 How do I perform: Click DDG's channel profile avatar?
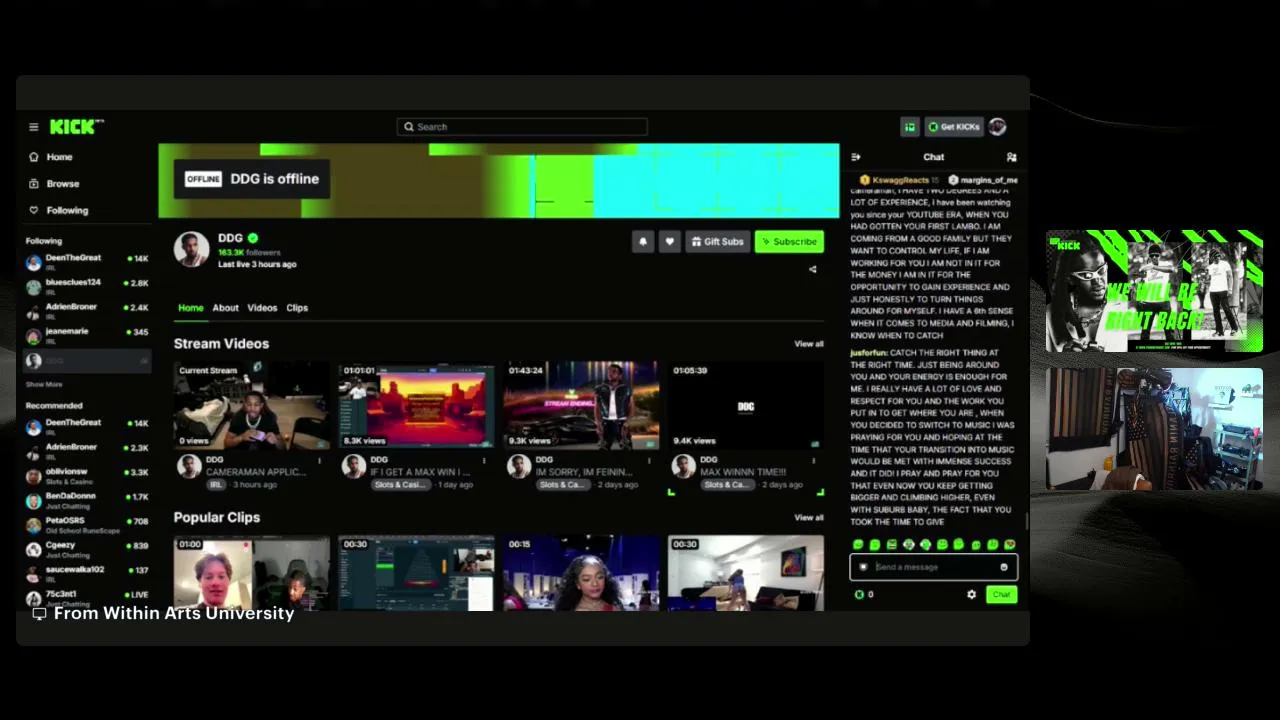click(191, 249)
